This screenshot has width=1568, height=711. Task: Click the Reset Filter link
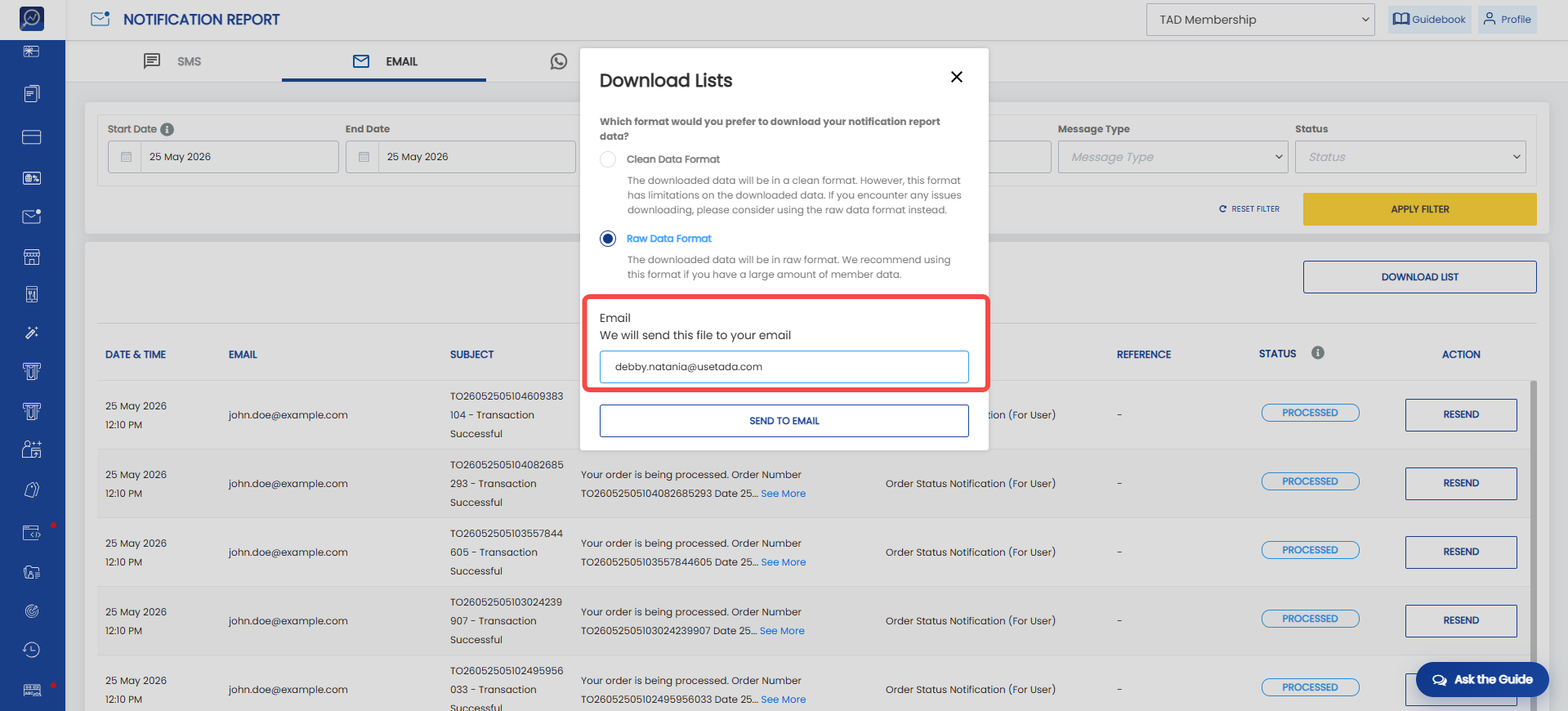[x=1249, y=209]
